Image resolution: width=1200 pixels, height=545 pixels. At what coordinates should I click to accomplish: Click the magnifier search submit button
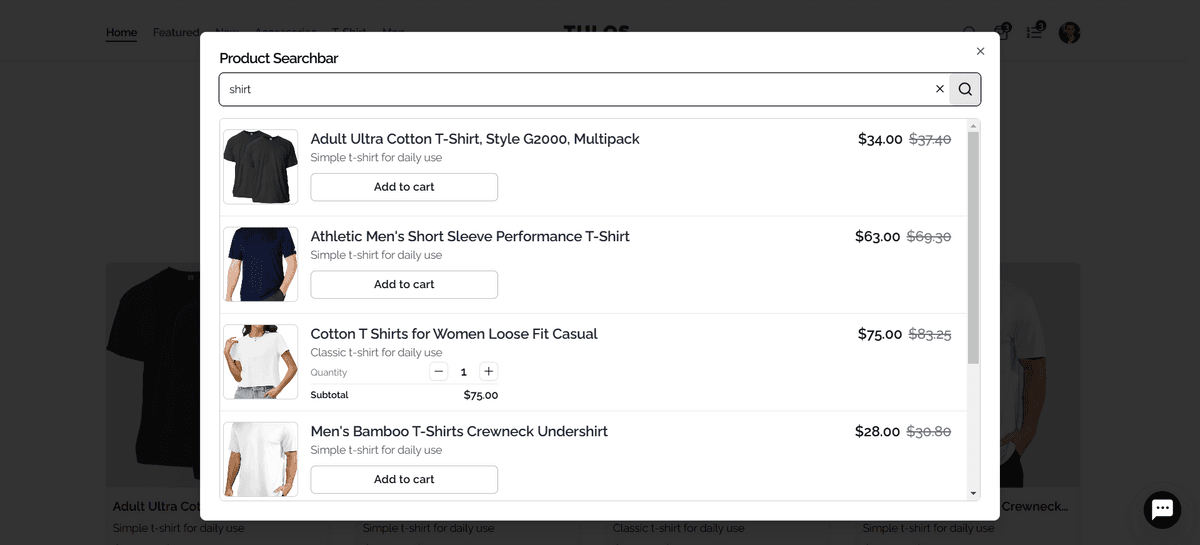(965, 89)
